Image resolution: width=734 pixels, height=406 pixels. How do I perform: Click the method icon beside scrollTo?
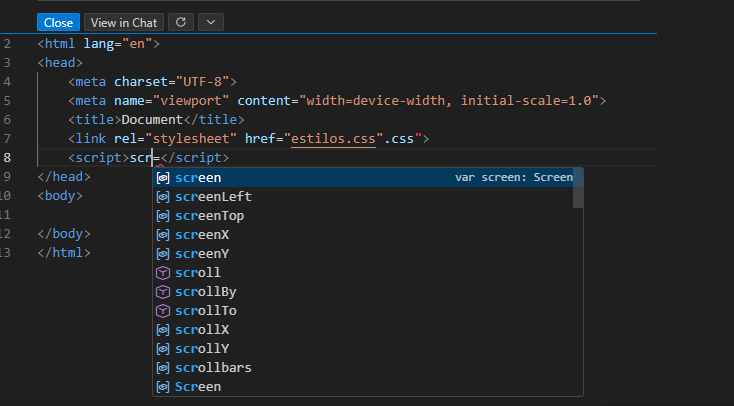pos(164,311)
